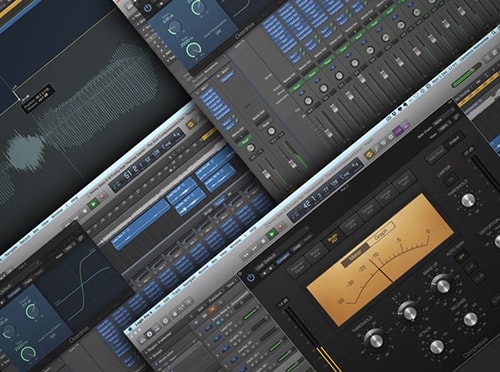Screen dimensions: 500x372
Task: Click the Compressor plugin power button
Action: tap(250, 278)
